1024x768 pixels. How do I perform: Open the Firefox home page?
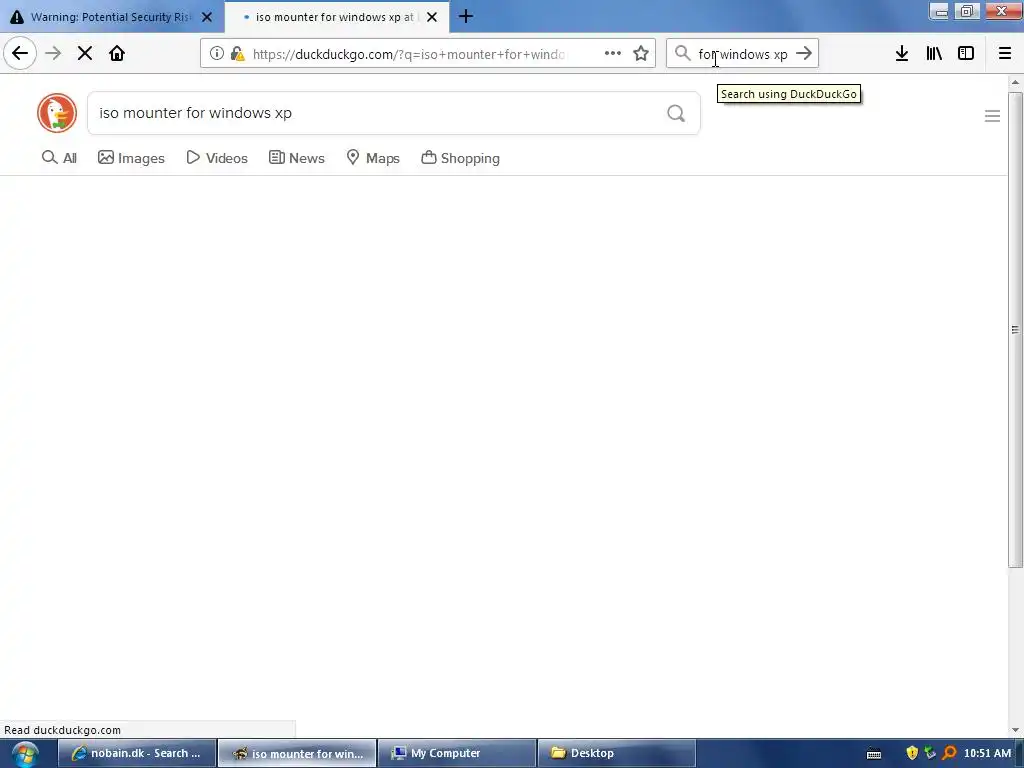coord(117,53)
